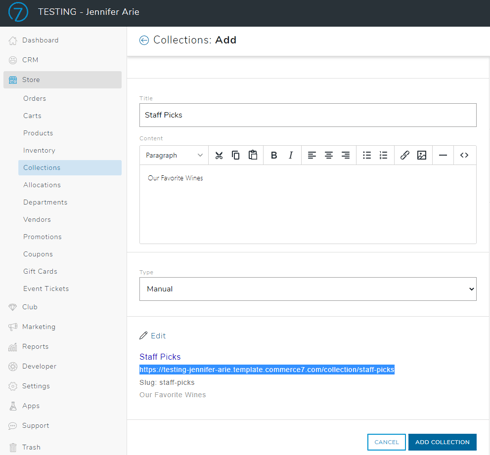
Task: Open the Type dropdown showing Manual
Action: [308, 289]
